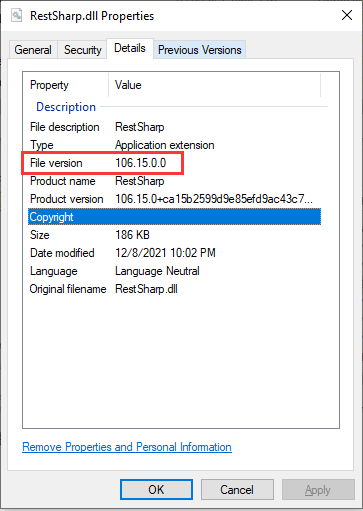This screenshot has height=511, width=363.
Task: Select the File version property label
Action: coord(56,163)
